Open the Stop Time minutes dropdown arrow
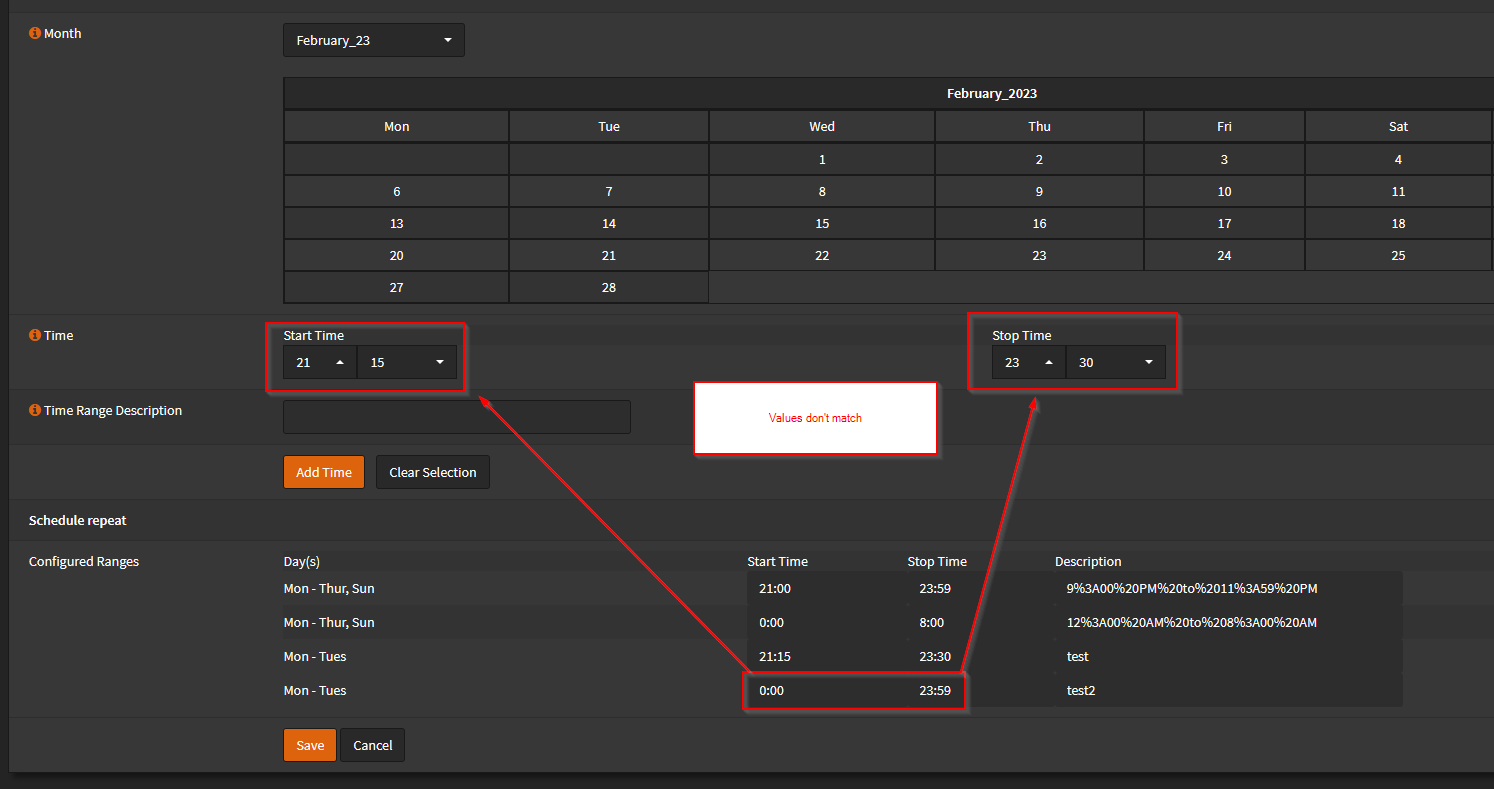The height and width of the screenshot is (789, 1494). (x=1148, y=362)
